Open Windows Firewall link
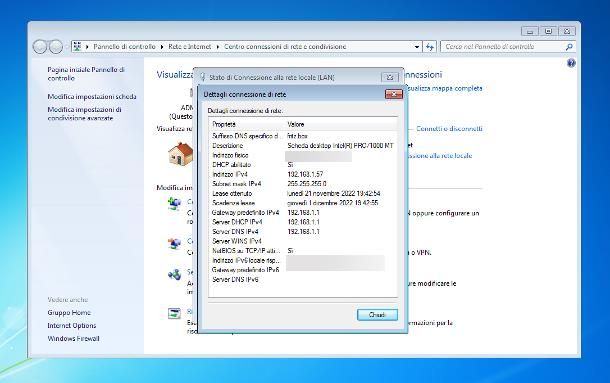The image size is (610, 383). coord(74,339)
